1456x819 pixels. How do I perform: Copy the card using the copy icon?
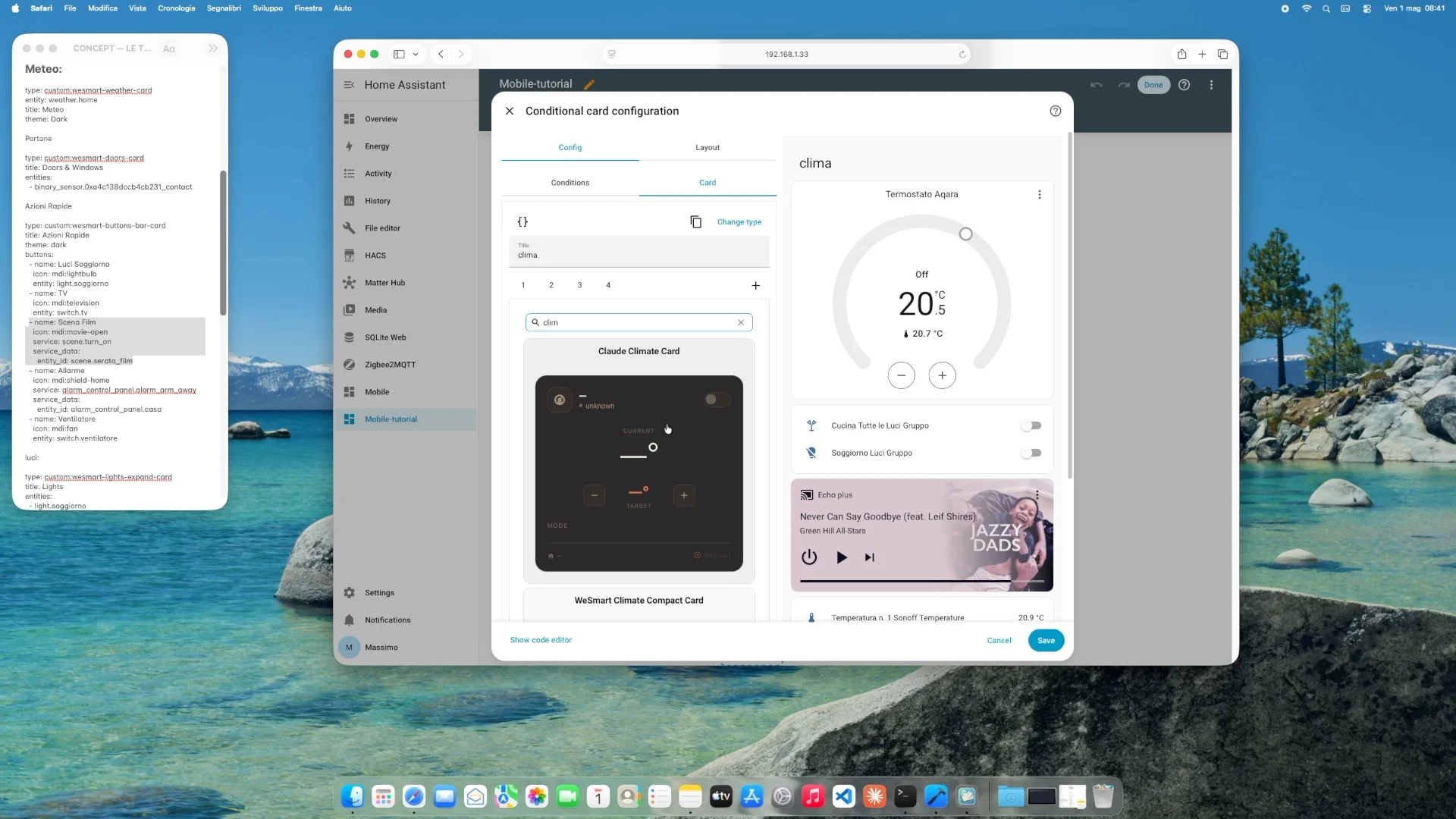[695, 221]
